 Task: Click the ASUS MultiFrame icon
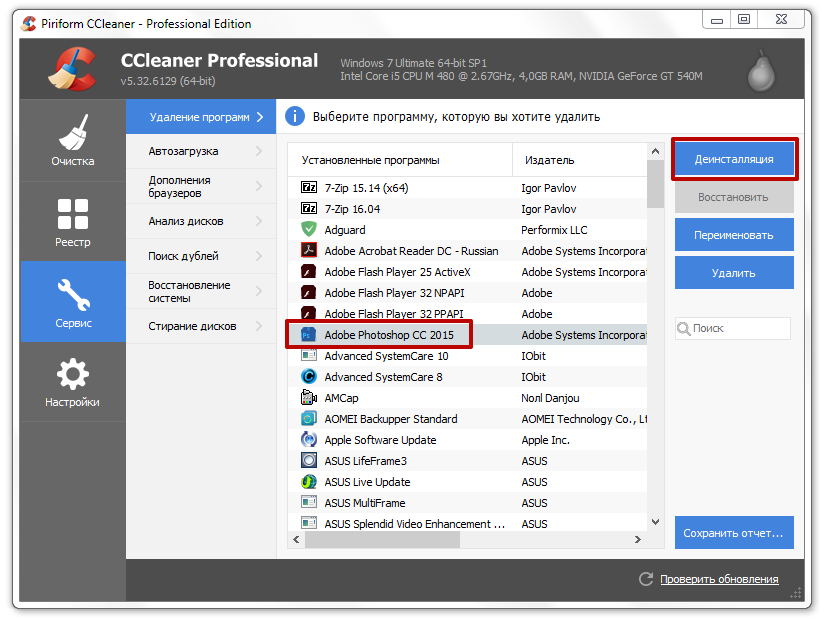tap(308, 502)
